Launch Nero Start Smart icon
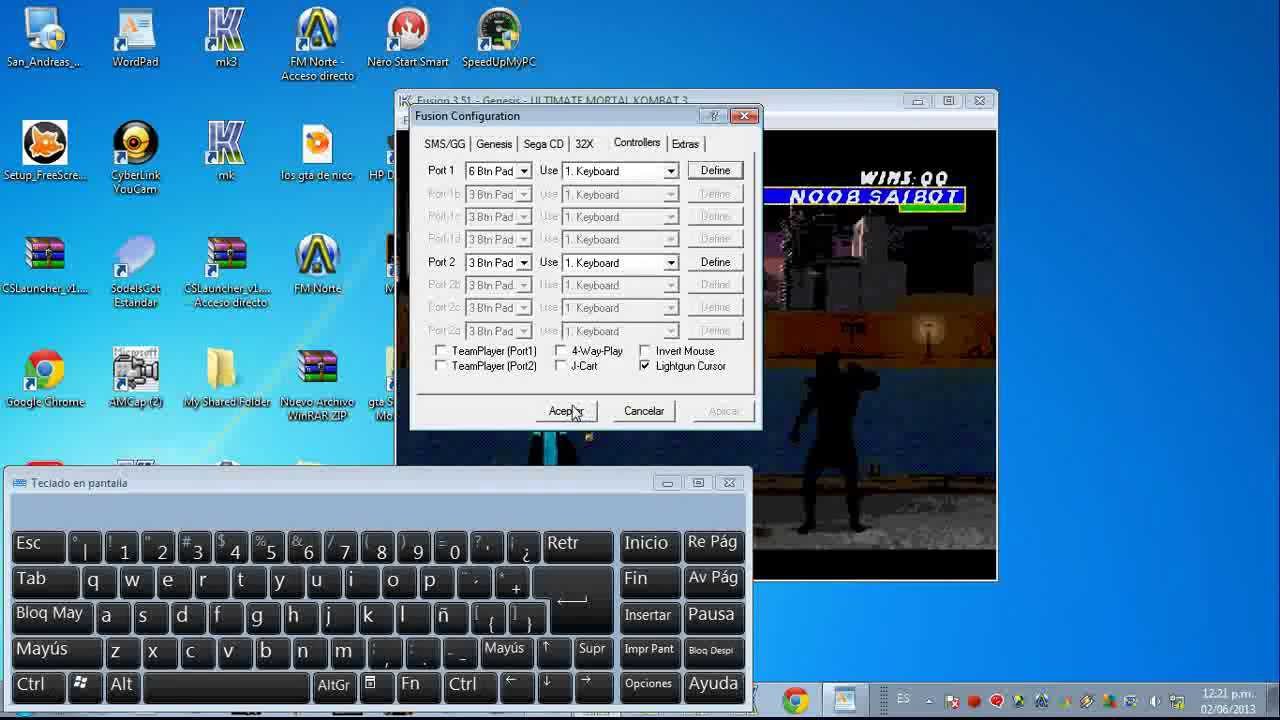The image size is (1280, 720). (x=408, y=38)
